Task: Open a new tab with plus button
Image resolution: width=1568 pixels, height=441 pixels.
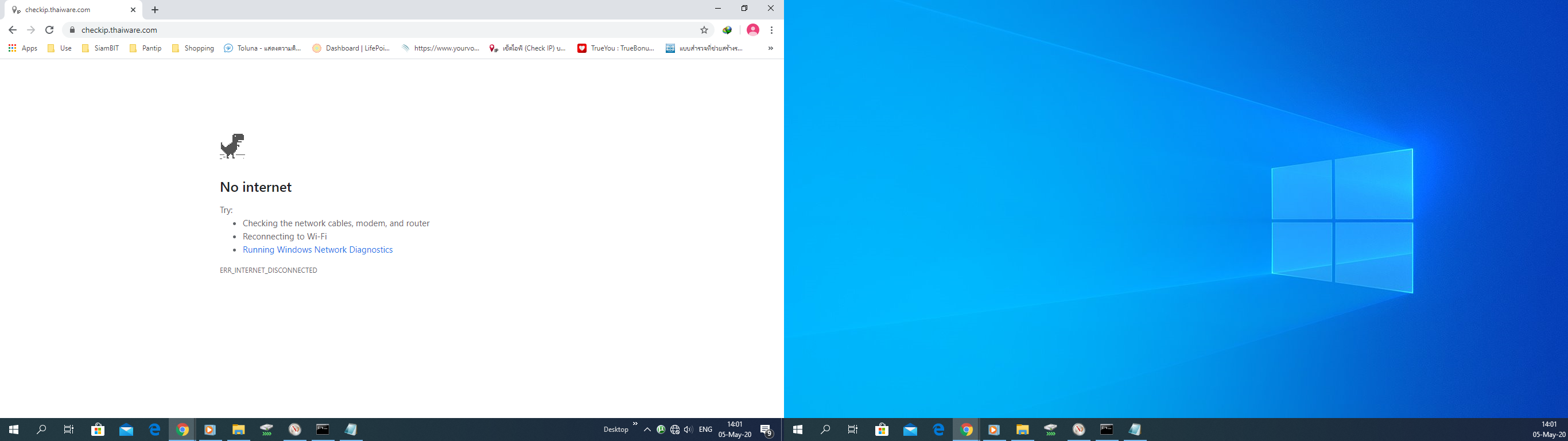Action: pos(154,10)
